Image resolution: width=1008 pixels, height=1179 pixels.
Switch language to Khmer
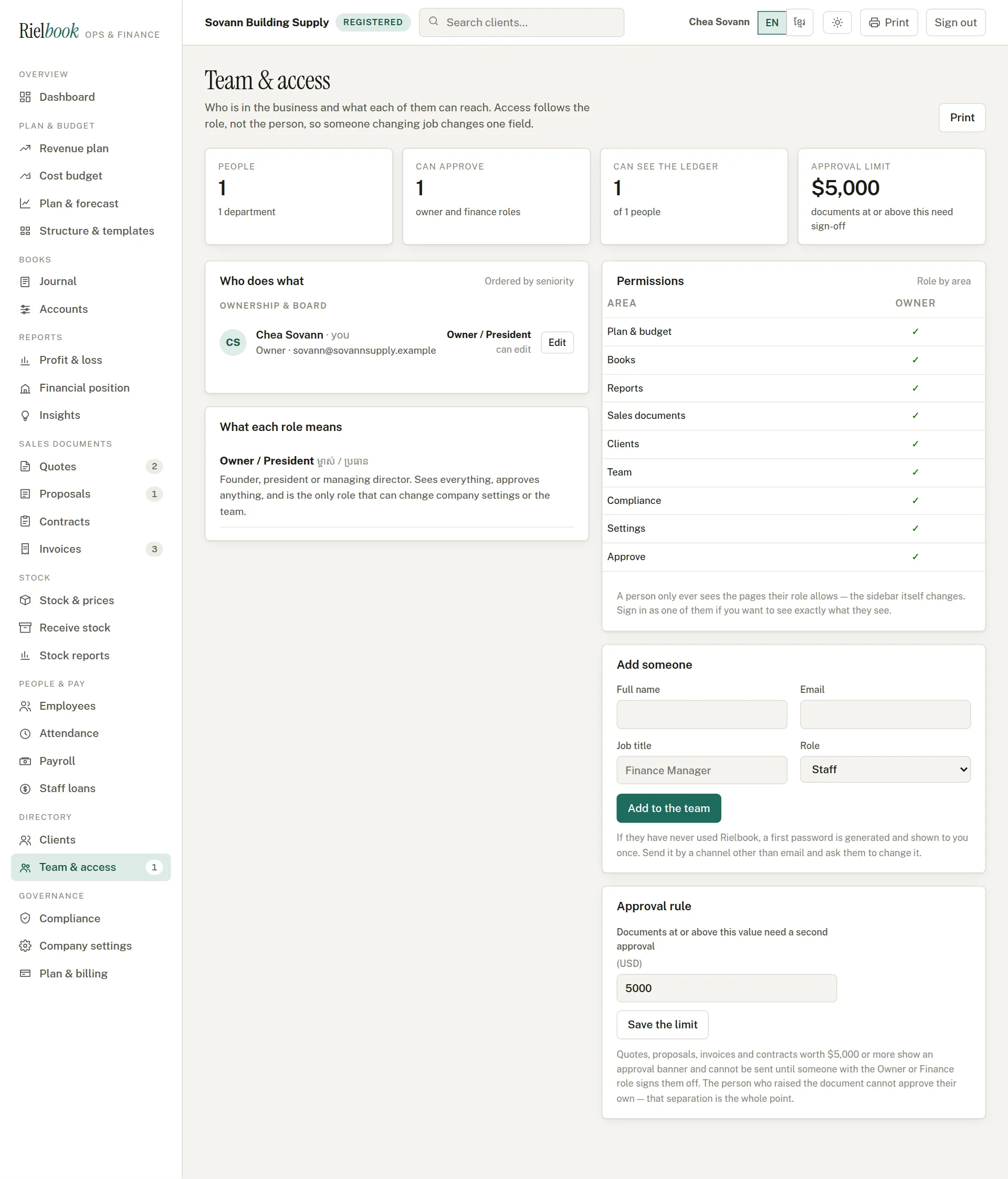pyautogui.click(x=799, y=23)
